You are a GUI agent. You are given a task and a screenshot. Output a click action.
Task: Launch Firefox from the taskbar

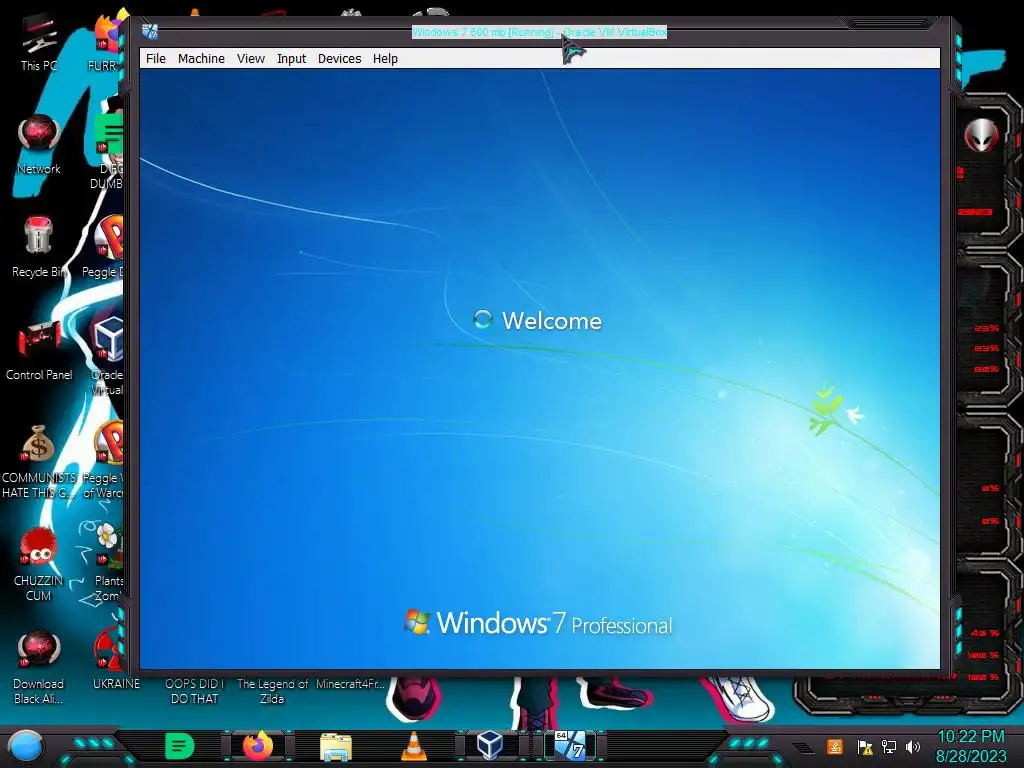258,746
